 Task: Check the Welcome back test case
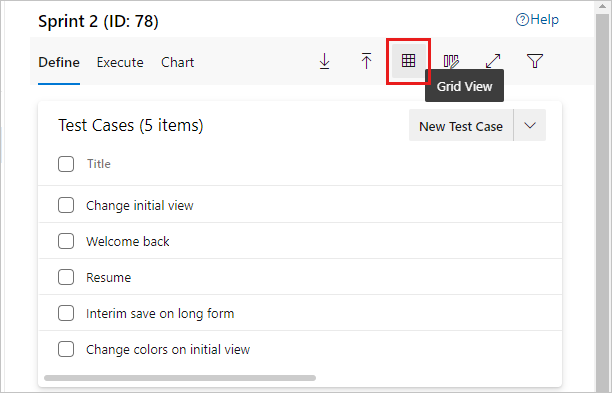[x=66, y=241]
